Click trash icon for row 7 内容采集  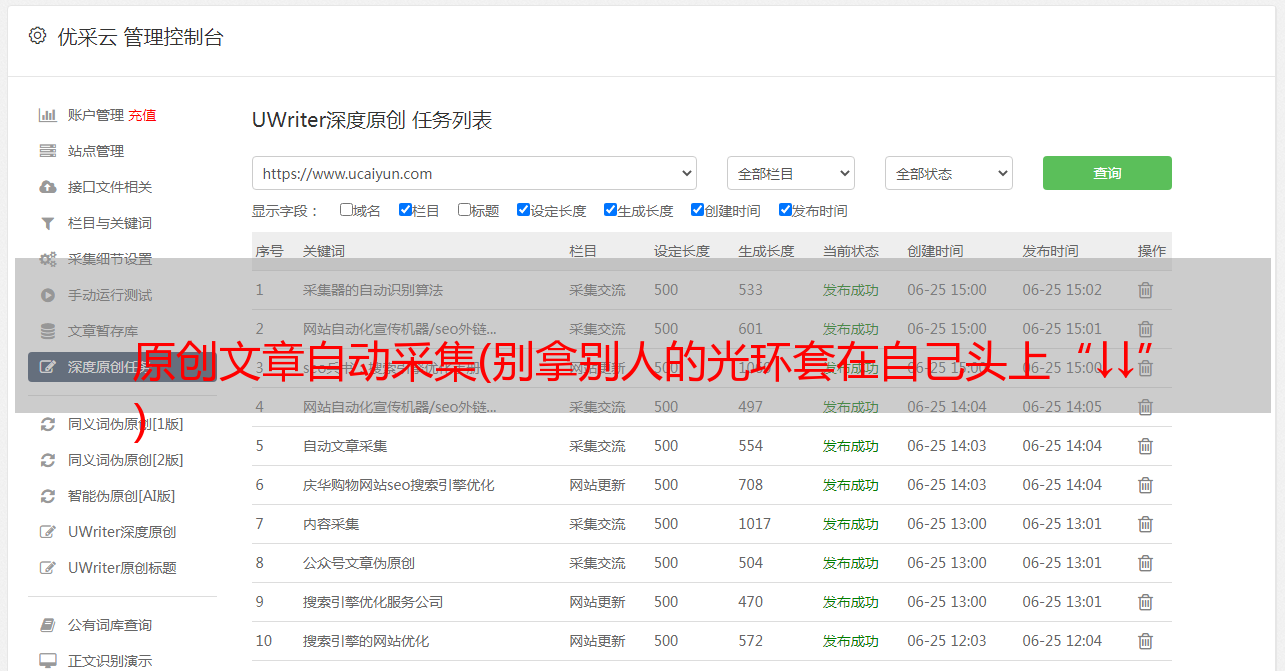pyautogui.click(x=1146, y=524)
